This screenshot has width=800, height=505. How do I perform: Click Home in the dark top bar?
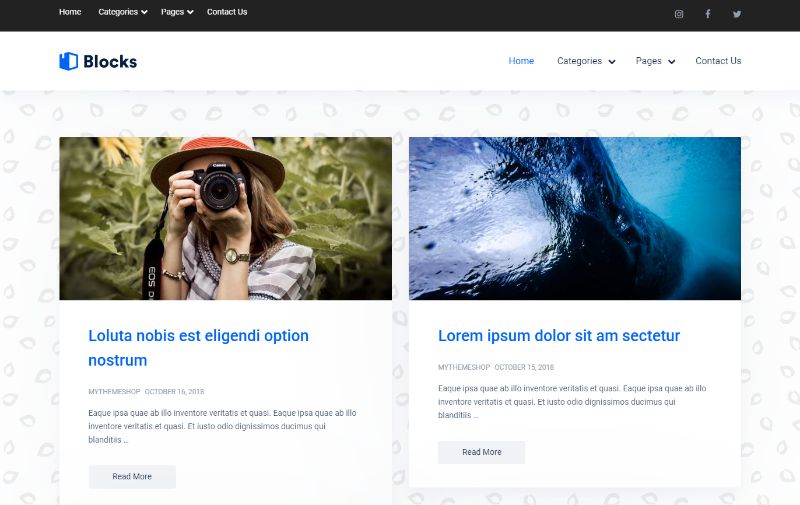[70, 12]
